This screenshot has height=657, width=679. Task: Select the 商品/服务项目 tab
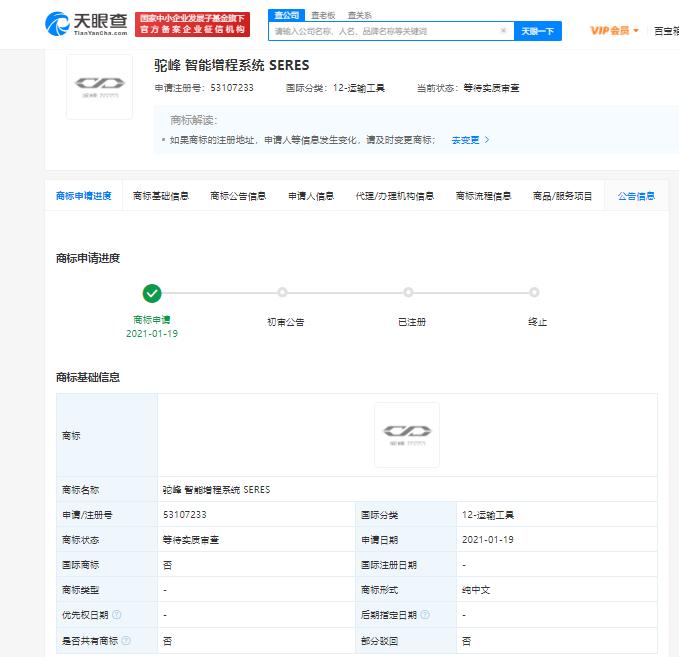562,196
